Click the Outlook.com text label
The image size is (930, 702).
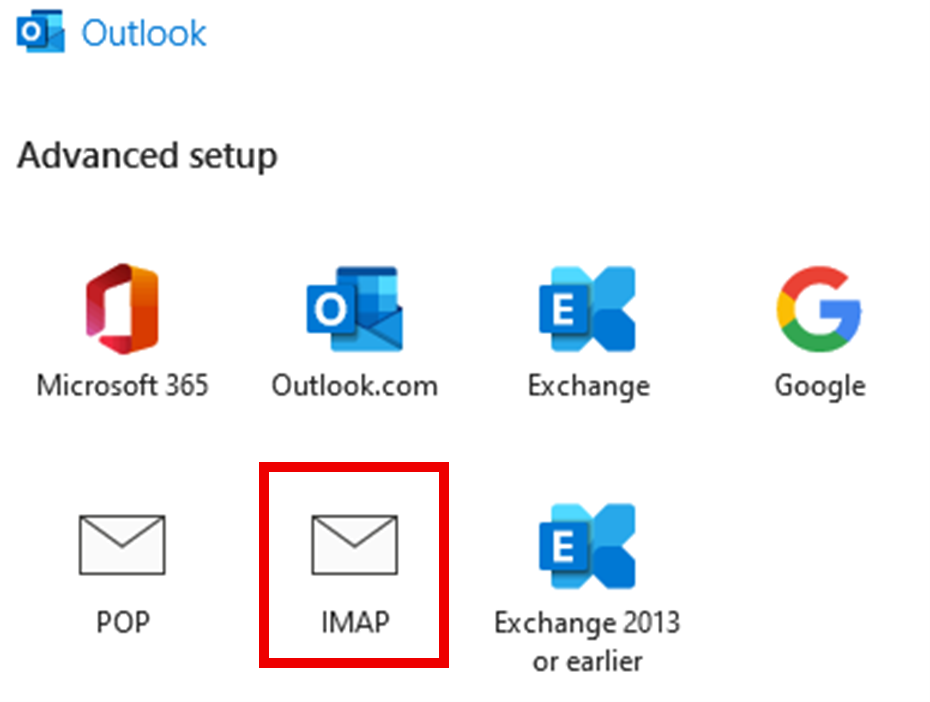point(355,385)
